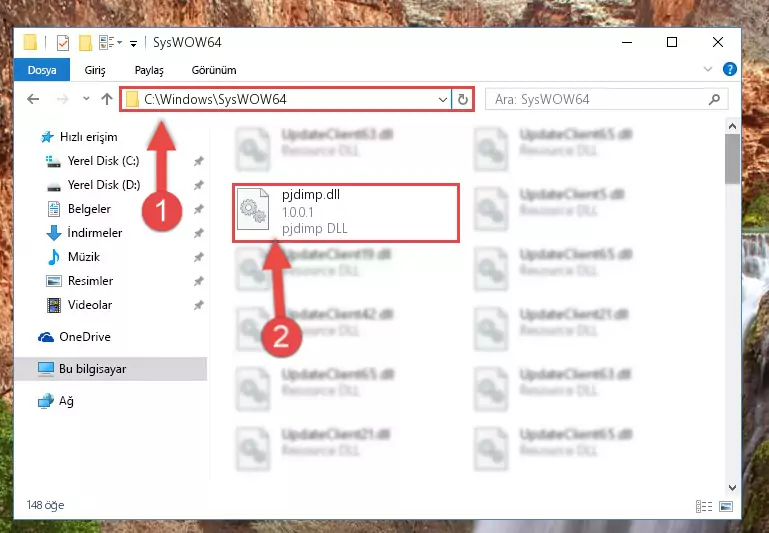
Task: Click the music note icon for Müzik
Action: pos(53,257)
